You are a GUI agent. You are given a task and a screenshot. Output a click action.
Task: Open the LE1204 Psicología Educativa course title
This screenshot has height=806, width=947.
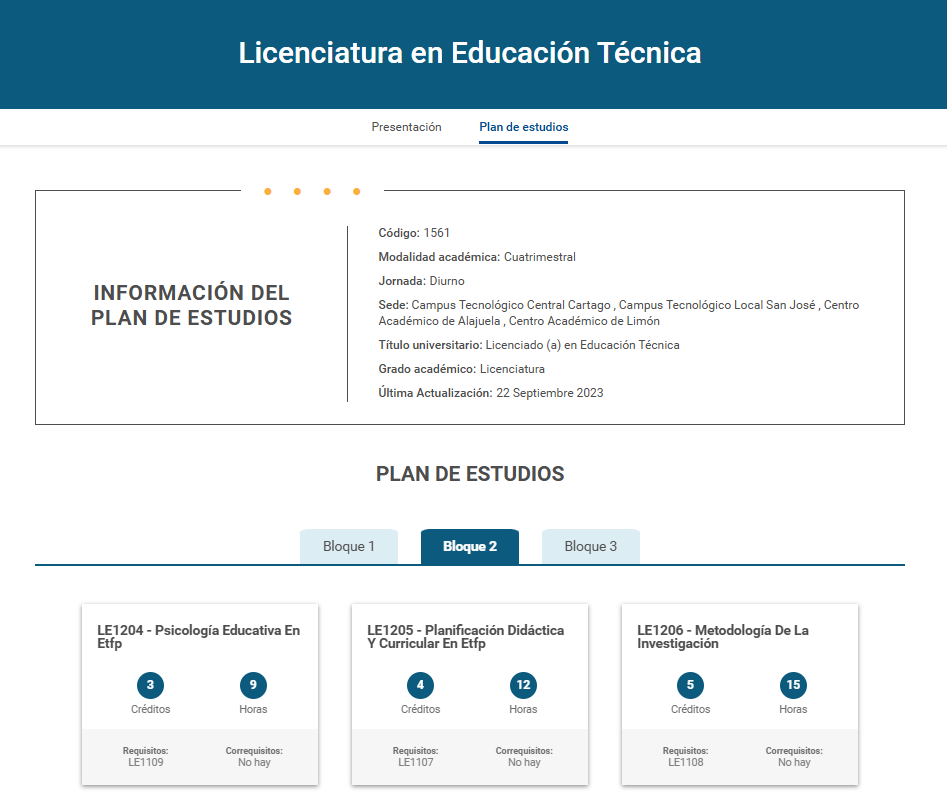(x=198, y=637)
